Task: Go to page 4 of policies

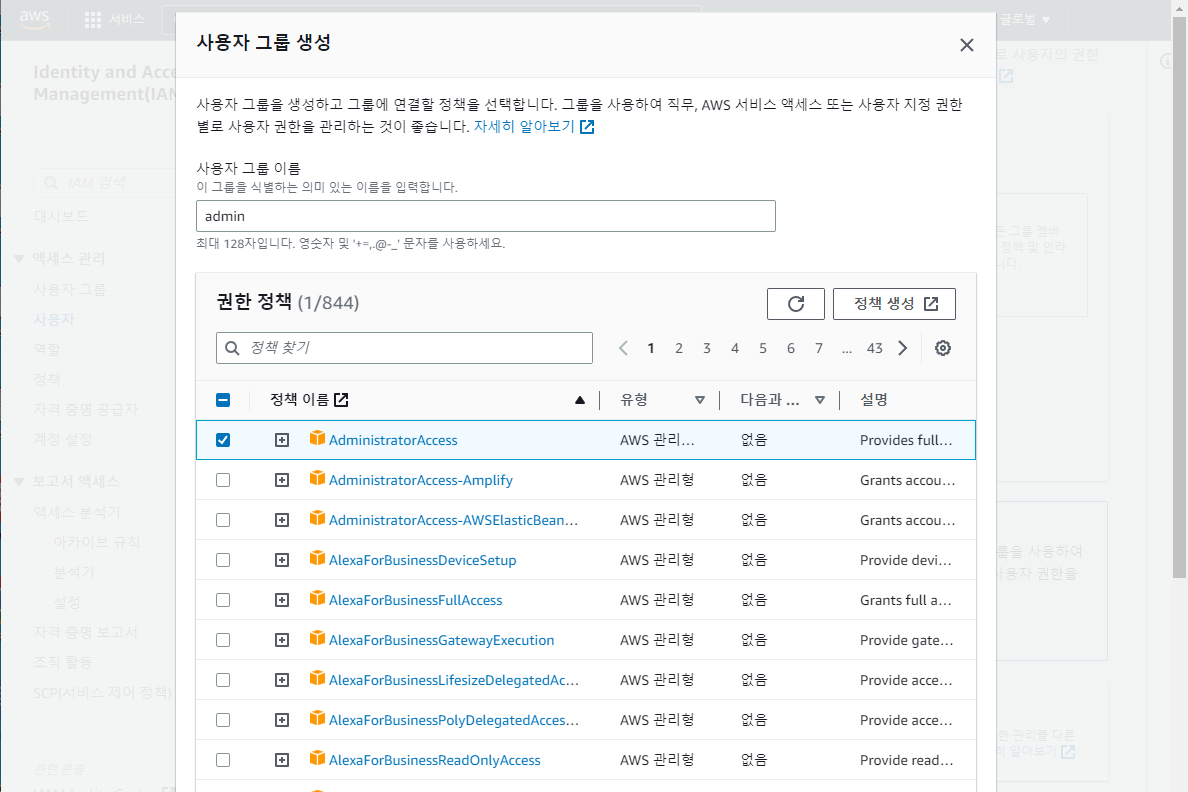Action: tap(735, 348)
